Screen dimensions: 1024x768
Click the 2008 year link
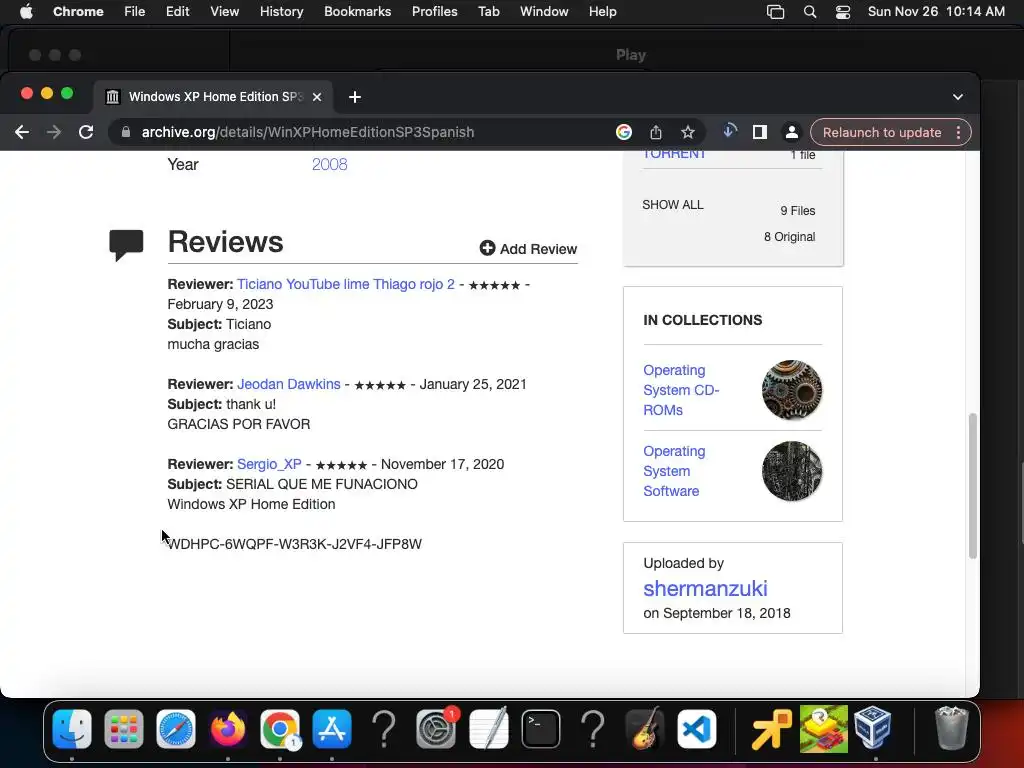329,164
